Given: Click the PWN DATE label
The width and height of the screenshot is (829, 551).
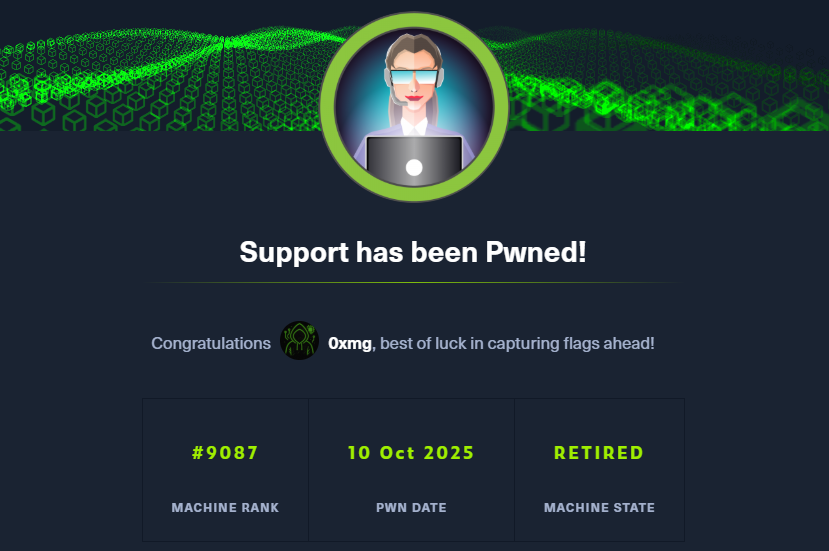Looking at the screenshot, I should coord(411,508).
